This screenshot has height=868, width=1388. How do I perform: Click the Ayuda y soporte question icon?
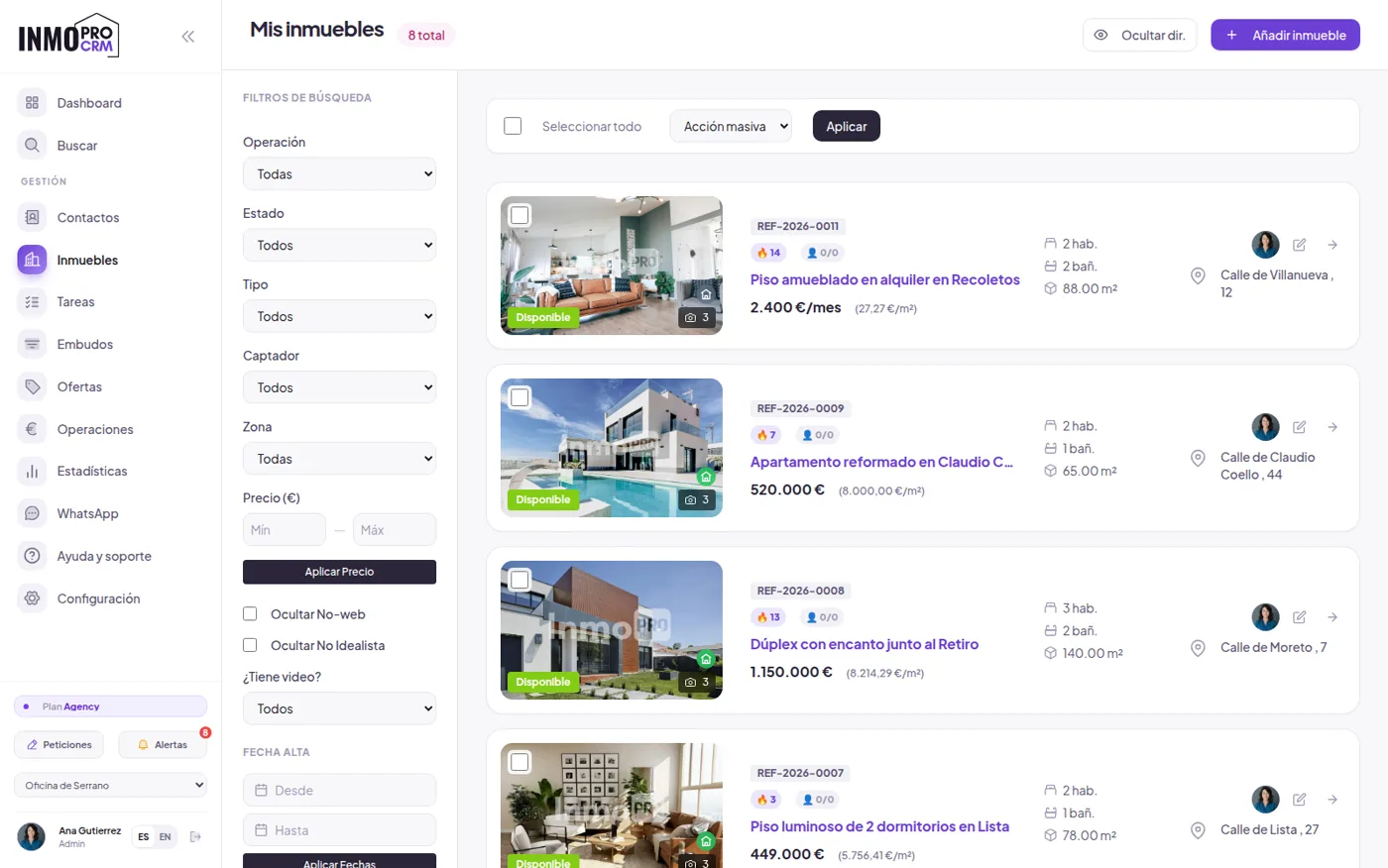[33, 557]
